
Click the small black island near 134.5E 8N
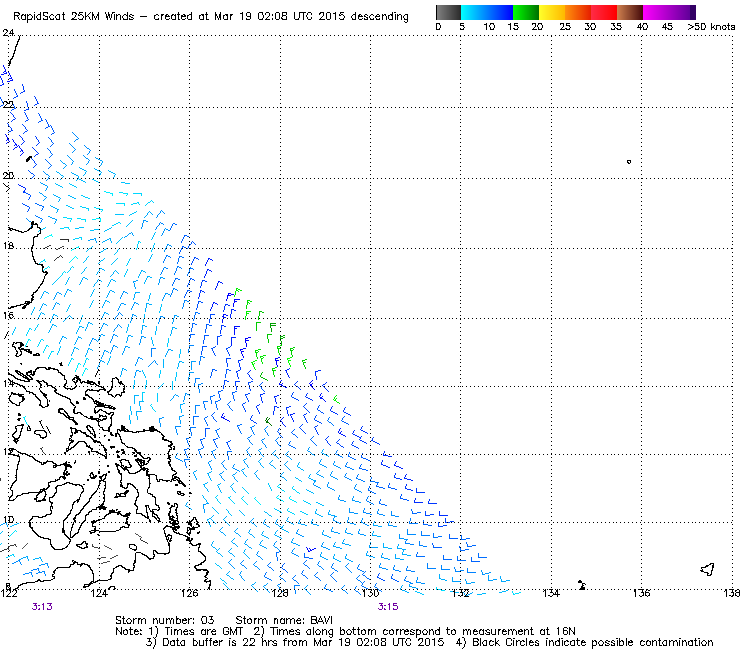(x=582, y=585)
